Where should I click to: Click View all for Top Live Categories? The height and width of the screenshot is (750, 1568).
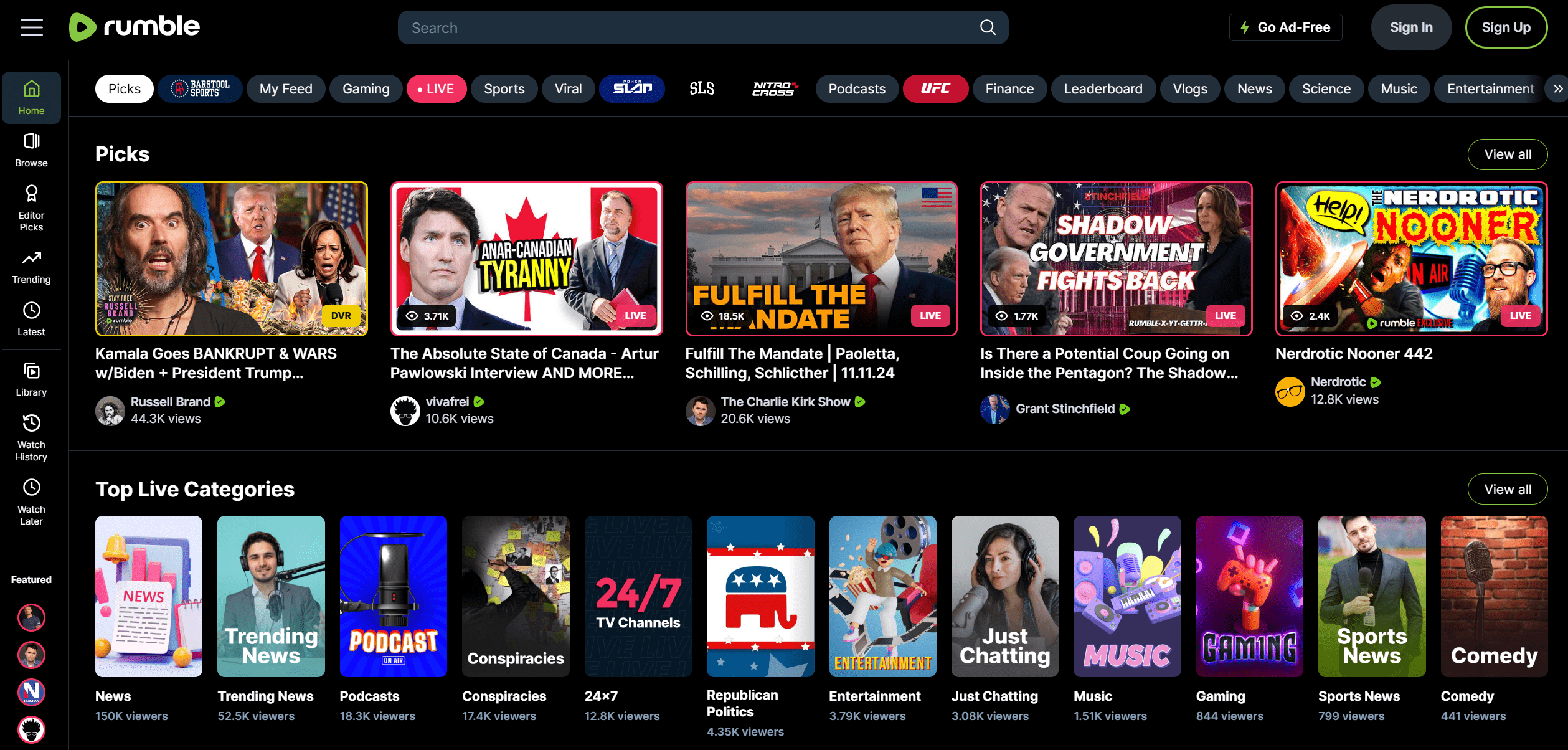(1507, 490)
